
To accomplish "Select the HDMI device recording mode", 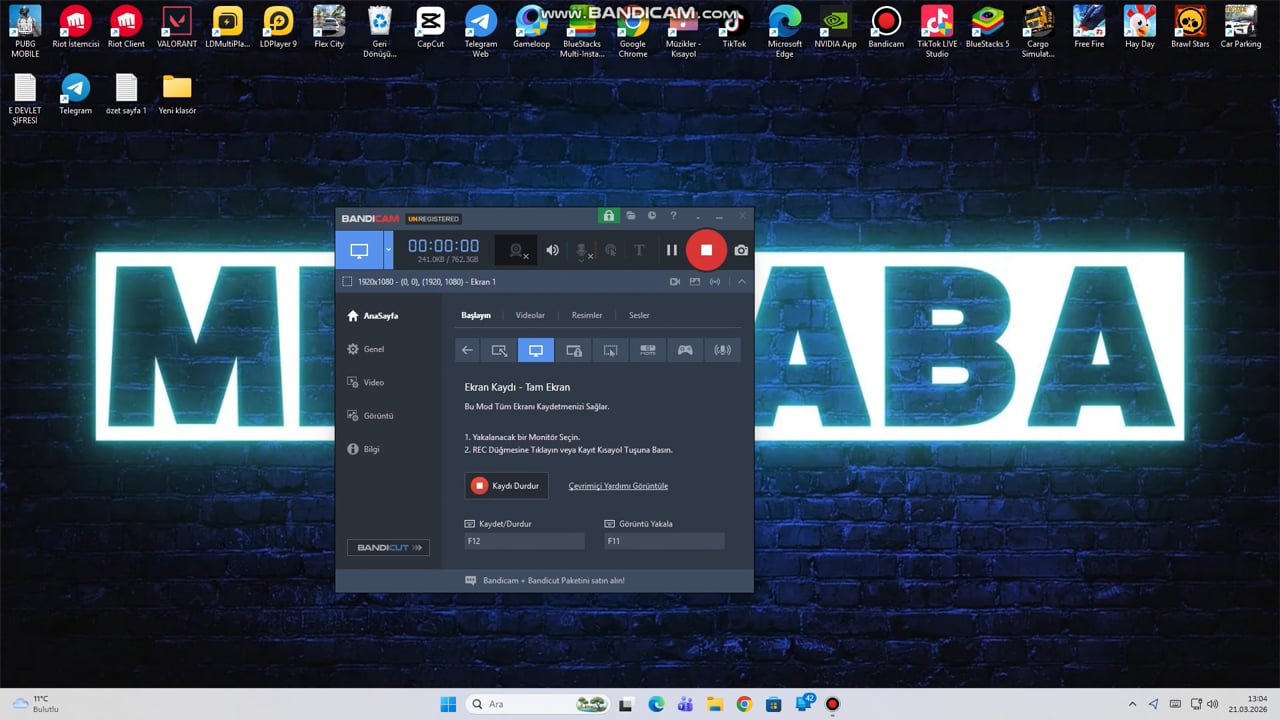I will click(x=648, y=350).
